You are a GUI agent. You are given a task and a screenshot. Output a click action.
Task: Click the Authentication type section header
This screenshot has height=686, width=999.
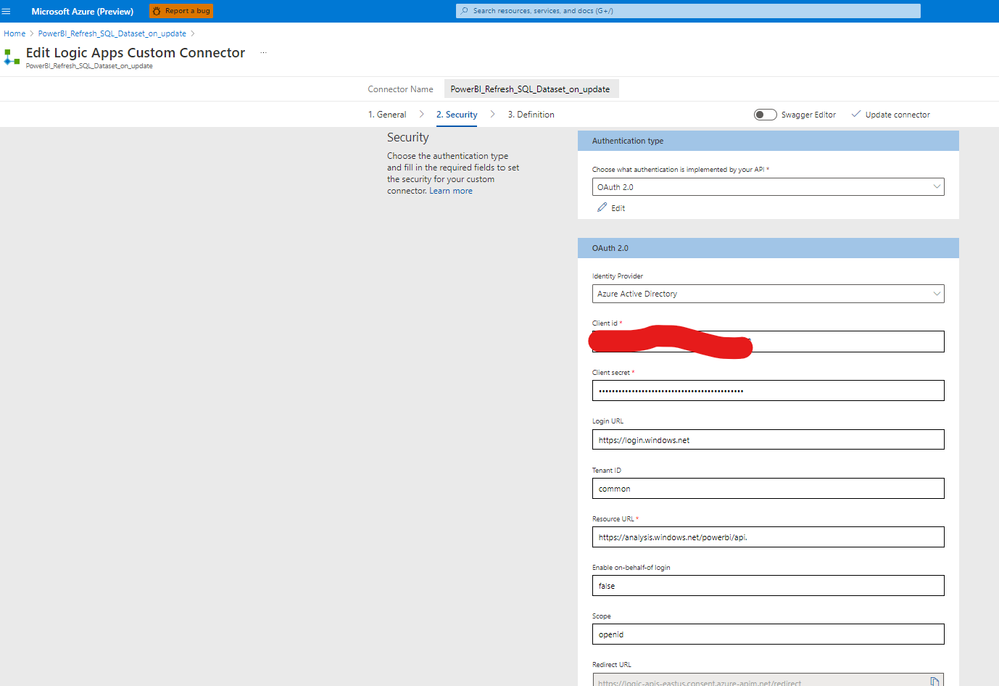click(x=768, y=141)
